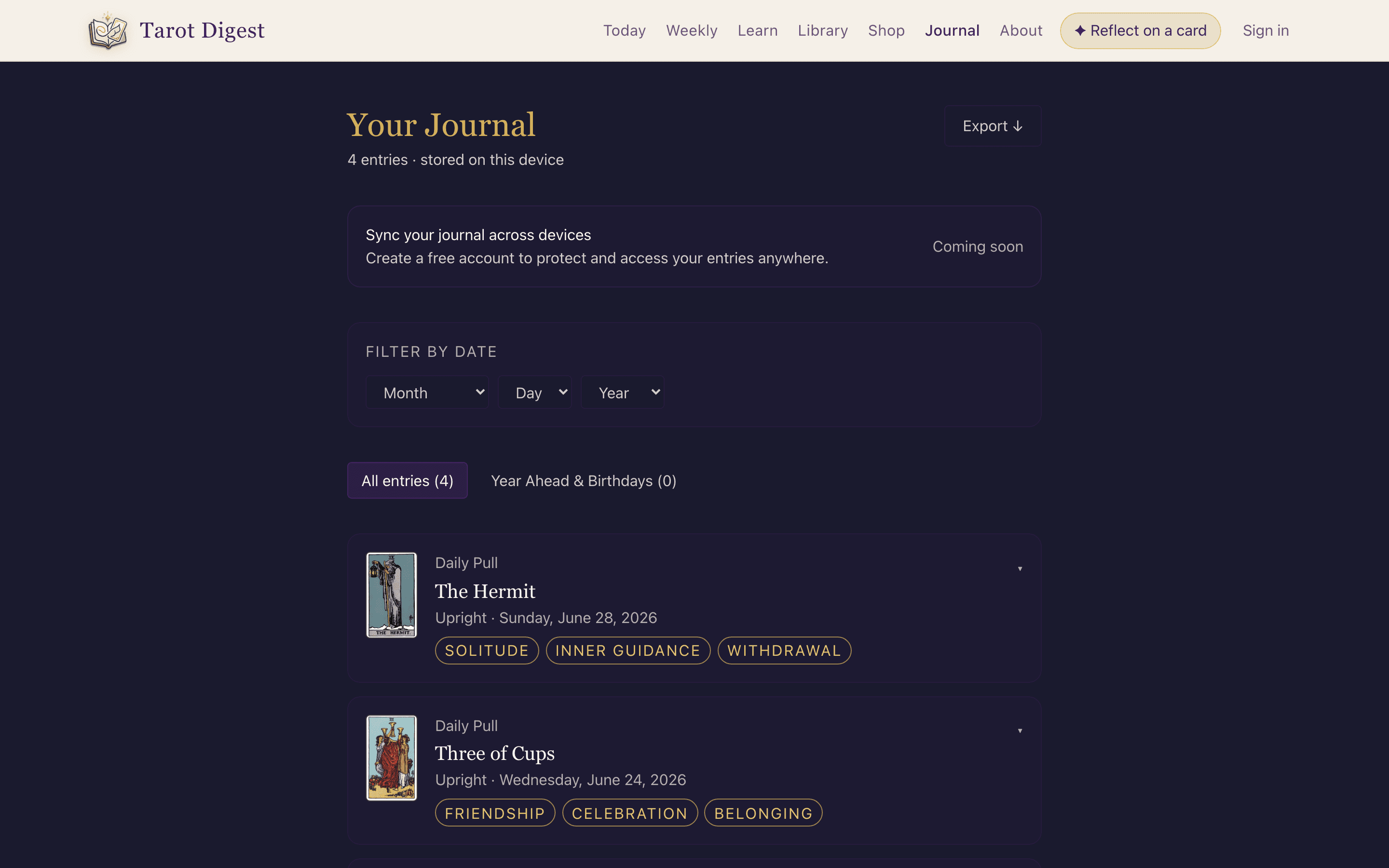Viewport: 1389px width, 868px height.
Task: Open the Month filter dropdown
Action: [x=427, y=393]
